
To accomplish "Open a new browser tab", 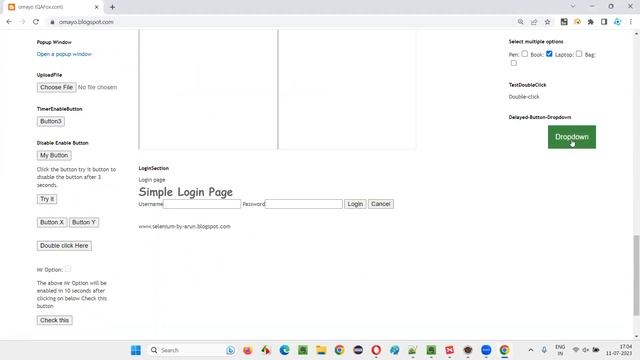I will coord(112,7).
